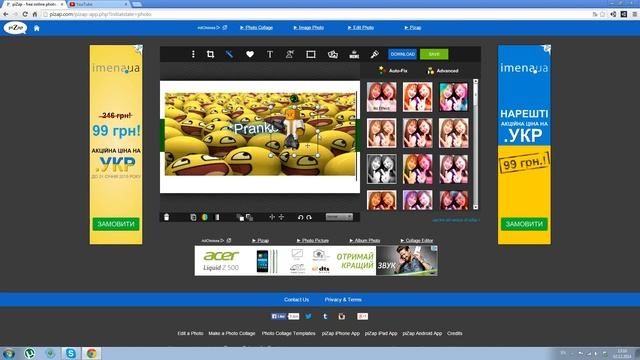Viewport: 640px width, 360px height.
Task: Open the Photo Picture ad link
Action: 313,240
